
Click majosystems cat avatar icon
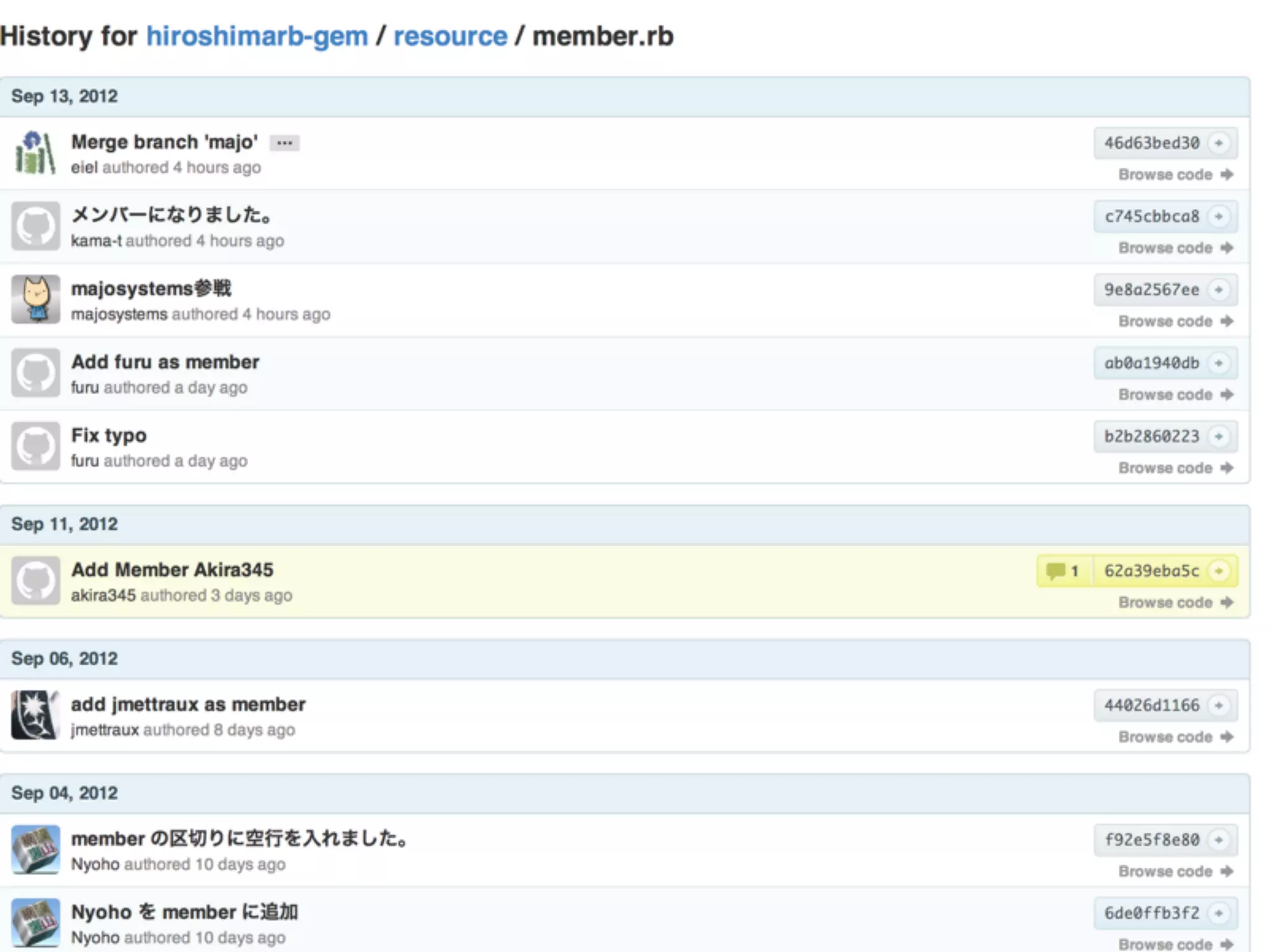click(x=35, y=299)
